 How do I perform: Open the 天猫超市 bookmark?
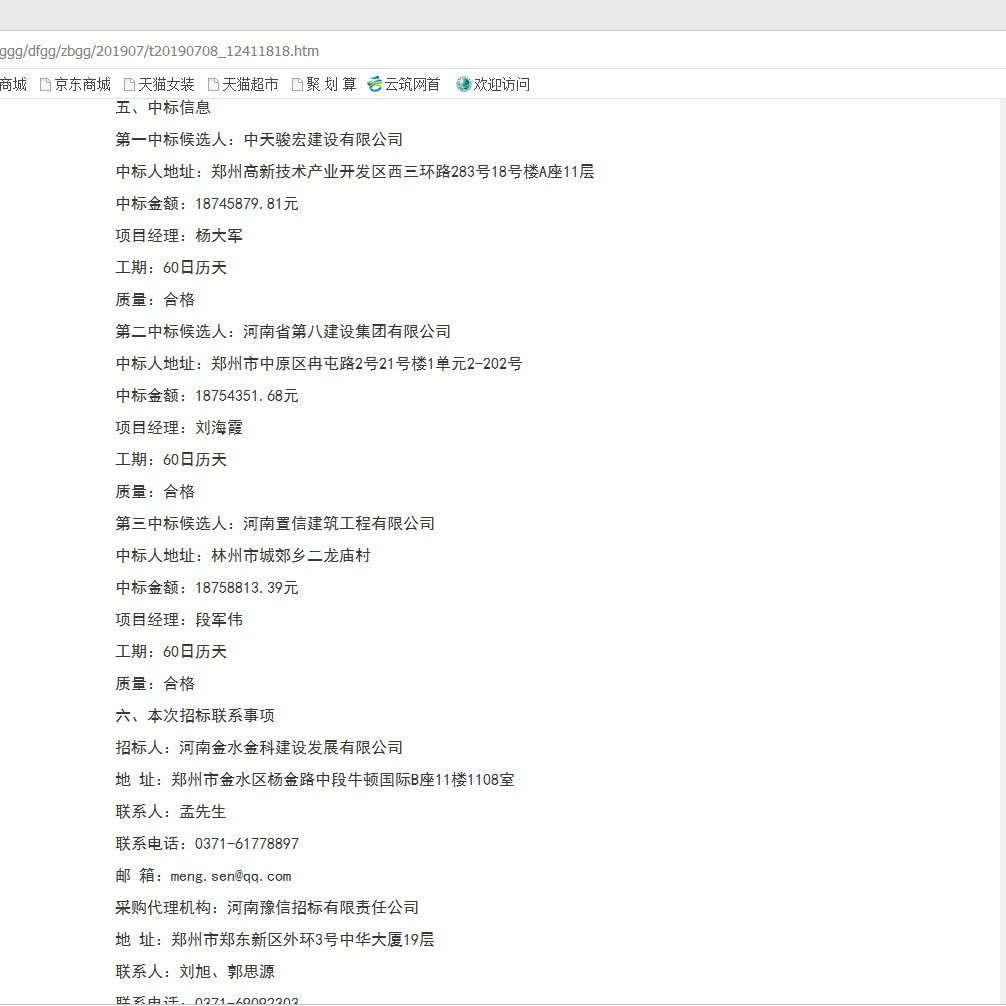[x=243, y=84]
